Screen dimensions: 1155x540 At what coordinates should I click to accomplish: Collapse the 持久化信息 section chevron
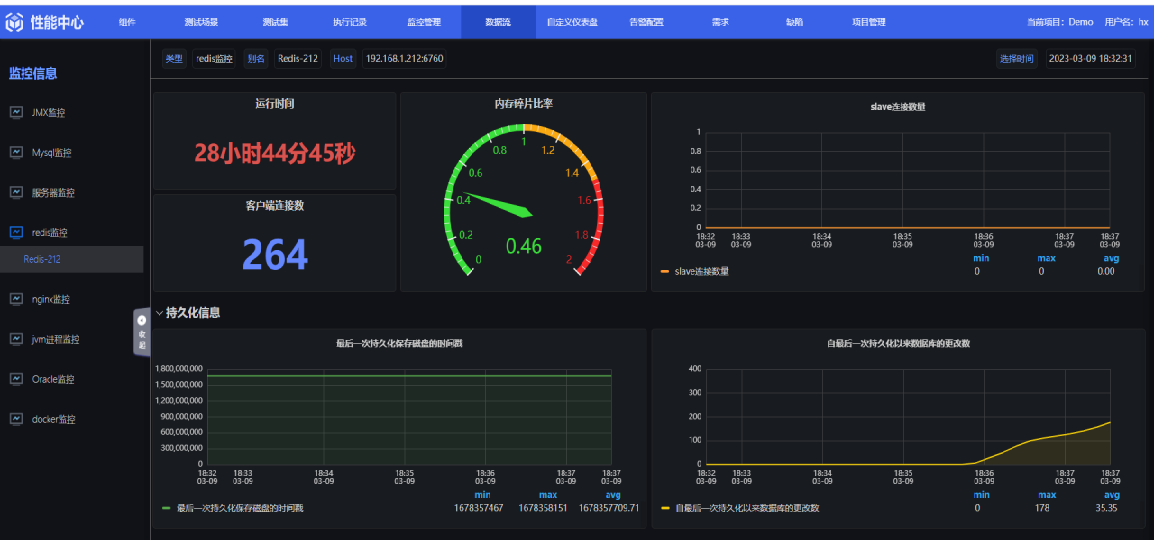point(160,313)
